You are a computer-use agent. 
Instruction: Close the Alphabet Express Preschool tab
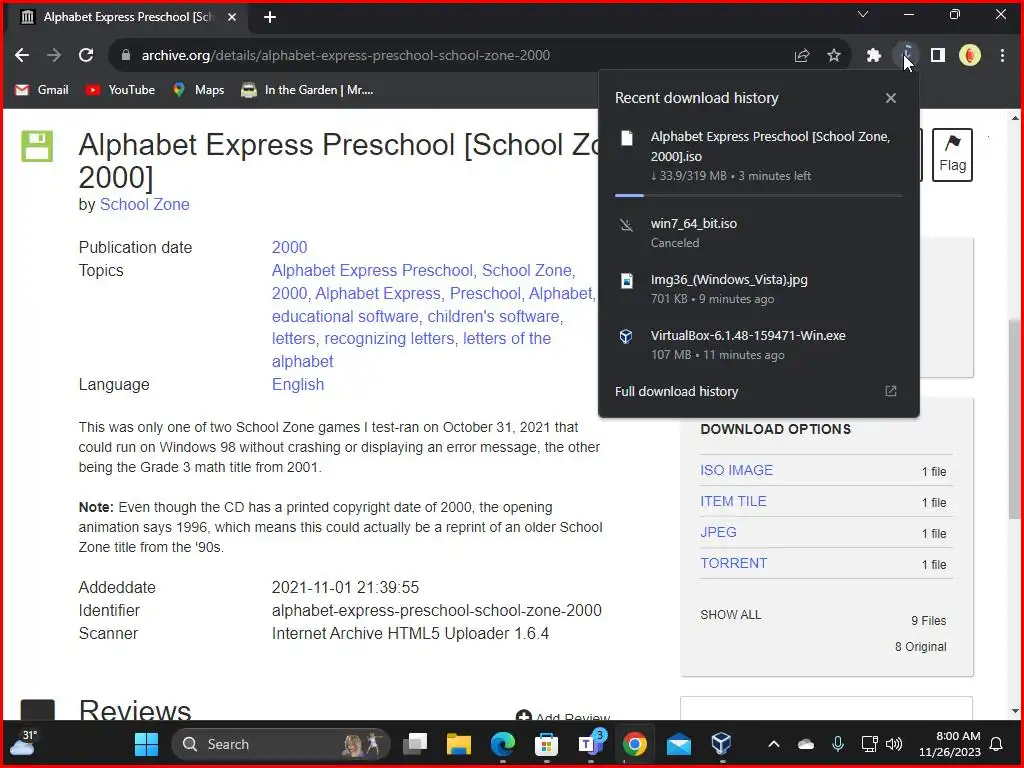click(x=232, y=17)
